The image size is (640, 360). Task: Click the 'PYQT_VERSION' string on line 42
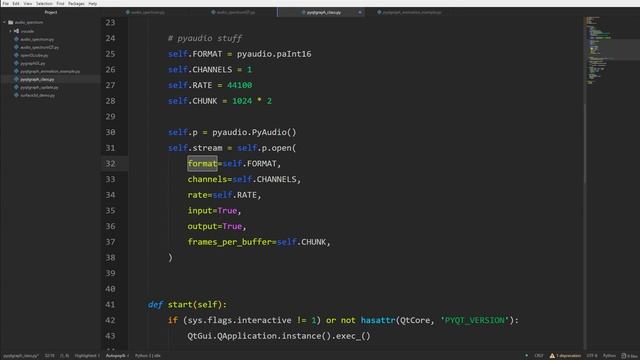[475, 320]
